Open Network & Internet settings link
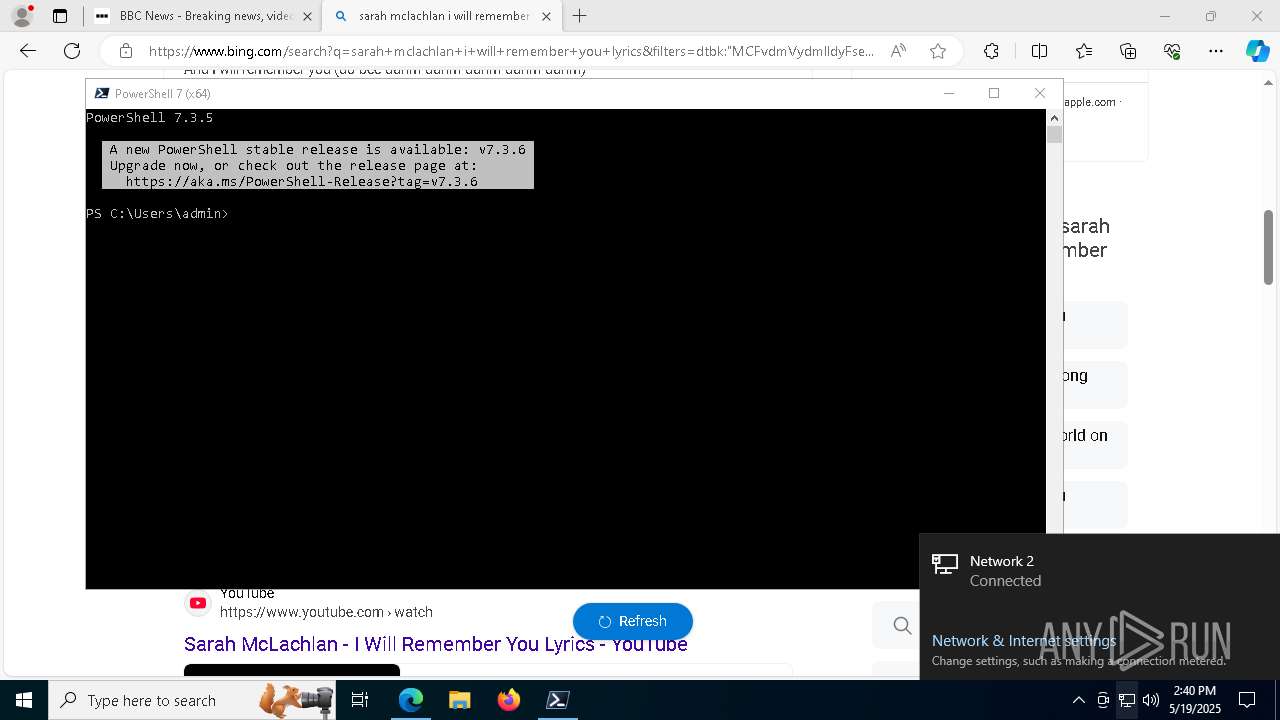Viewport: 1280px width, 720px height. (x=1024, y=641)
